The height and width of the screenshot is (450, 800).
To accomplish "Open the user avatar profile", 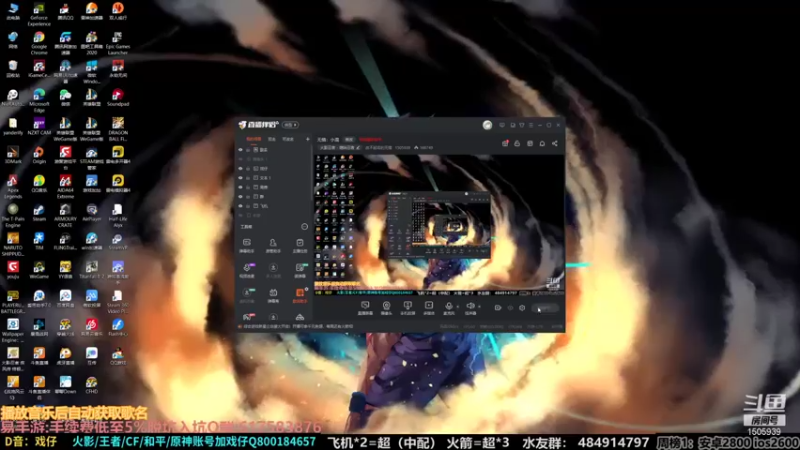I will point(487,125).
